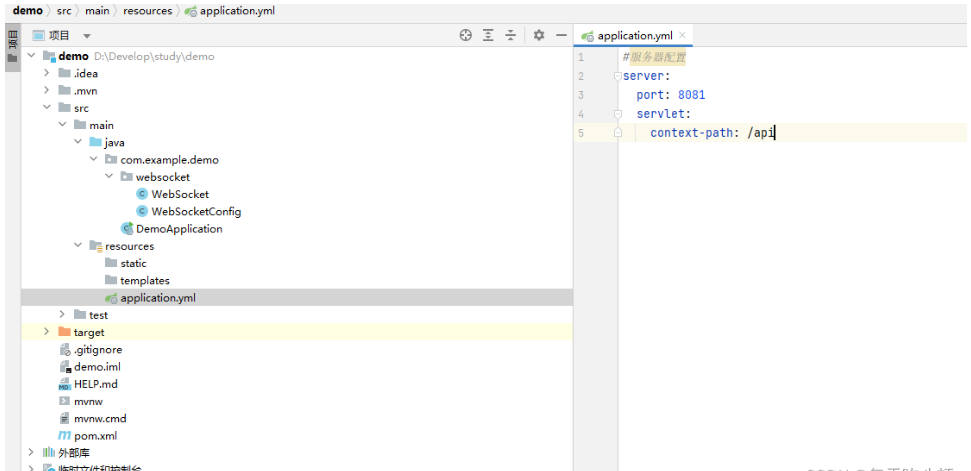Select the HELP.md file
The image size is (971, 471).
tap(95, 384)
